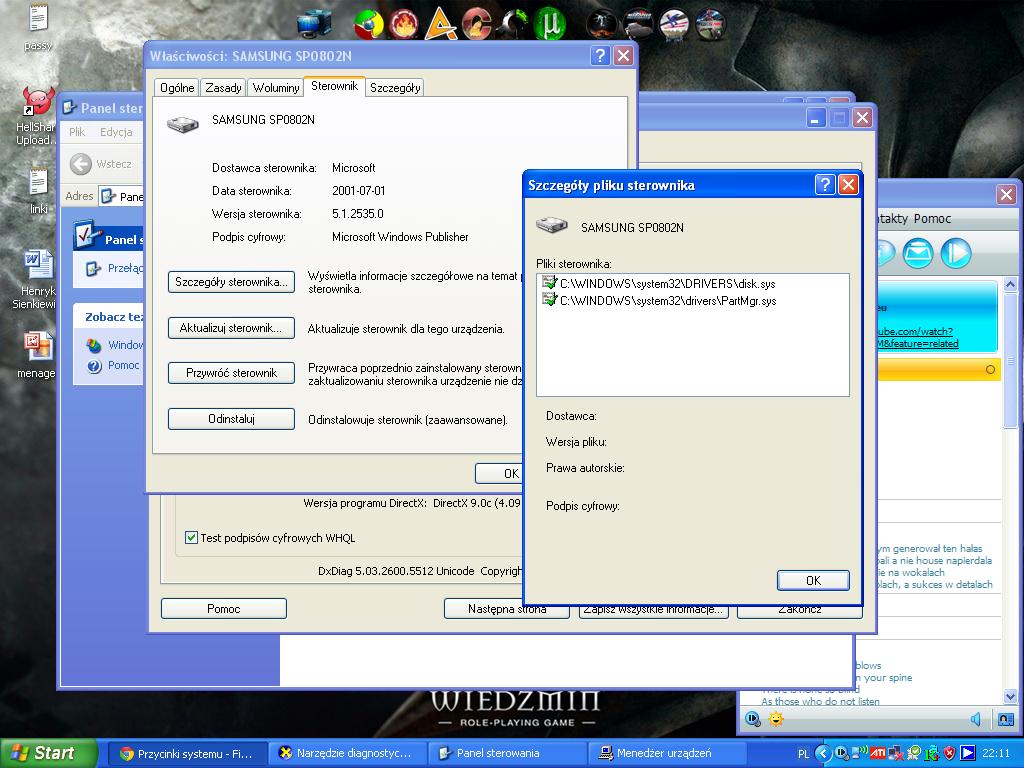Open the flame-icon burning app in dock
The image size is (1024, 768).
tap(404, 24)
